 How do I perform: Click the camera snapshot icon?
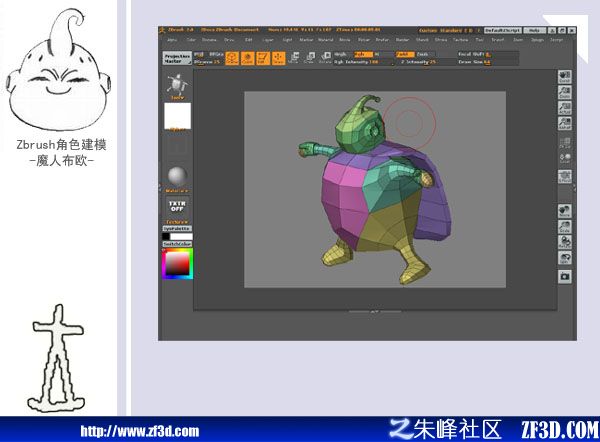[564, 276]
